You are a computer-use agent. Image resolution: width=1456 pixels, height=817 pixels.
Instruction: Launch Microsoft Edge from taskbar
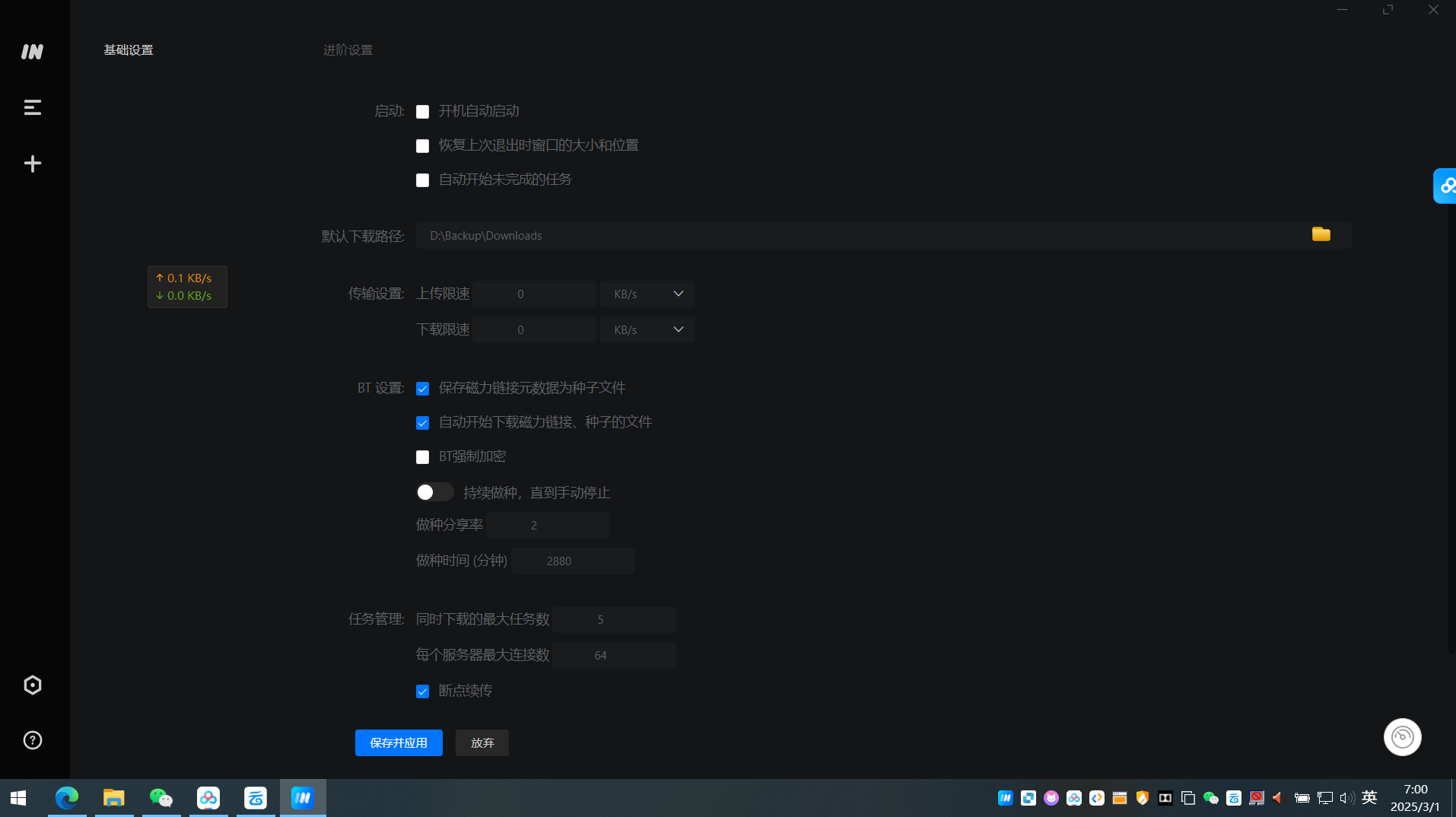pyautogui.click(x=67, y=798)
